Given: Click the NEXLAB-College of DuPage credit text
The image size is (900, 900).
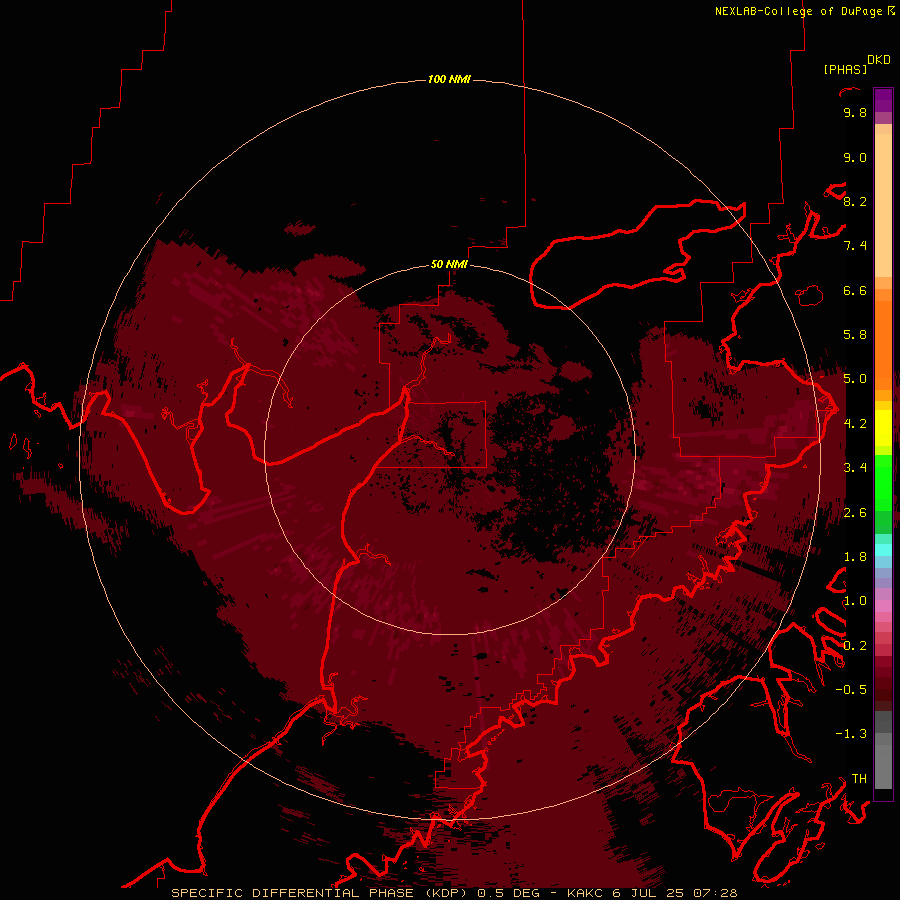Looking at the screenshot, I should [798, 11].
